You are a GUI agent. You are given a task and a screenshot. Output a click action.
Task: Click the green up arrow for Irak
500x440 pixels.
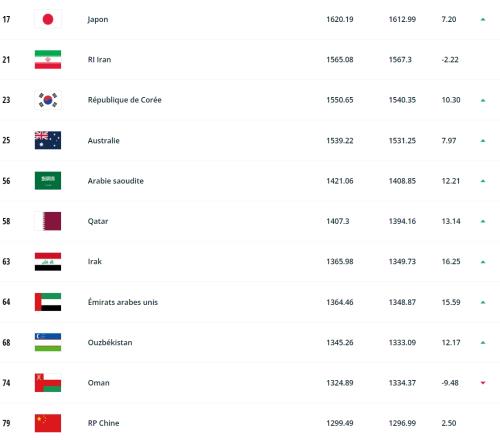tap(483, 262)
